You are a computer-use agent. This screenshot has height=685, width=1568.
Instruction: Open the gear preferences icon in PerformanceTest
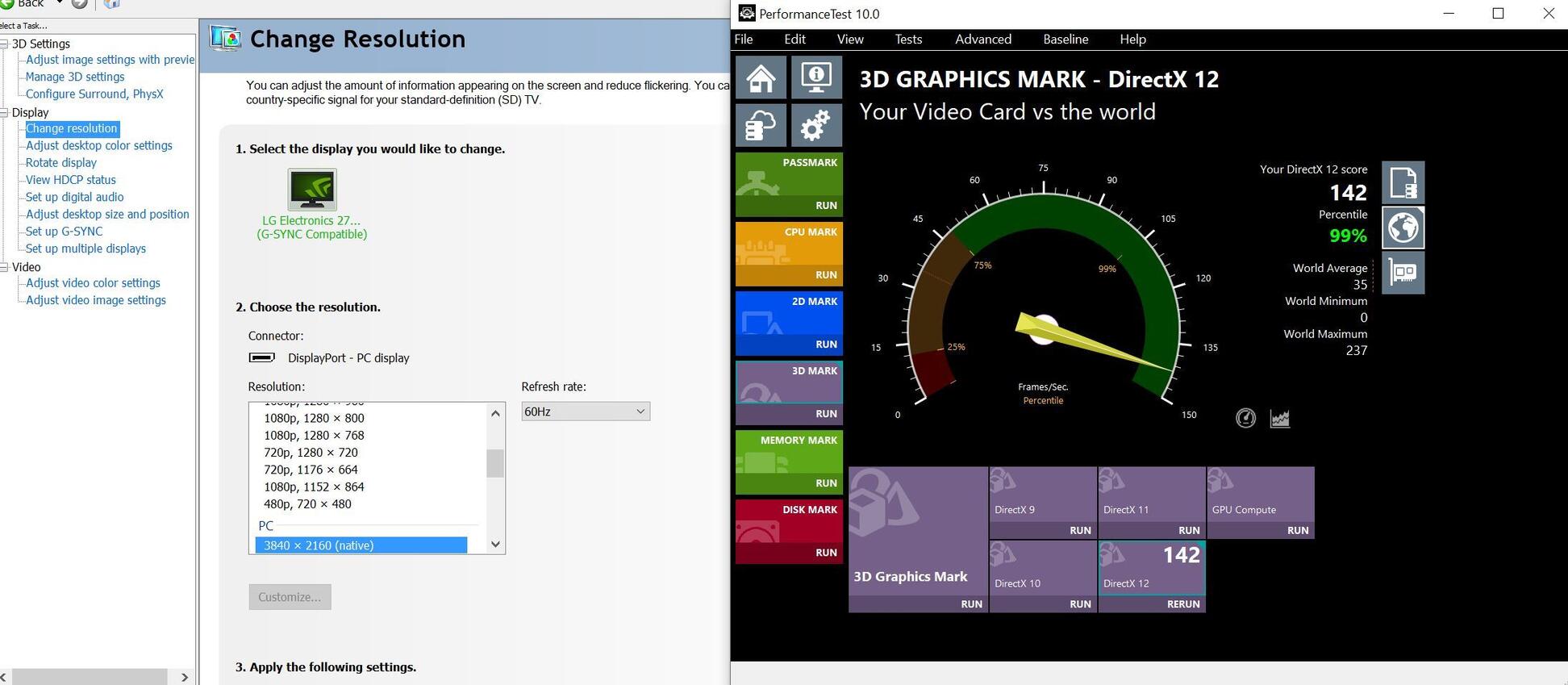(816, 125)
